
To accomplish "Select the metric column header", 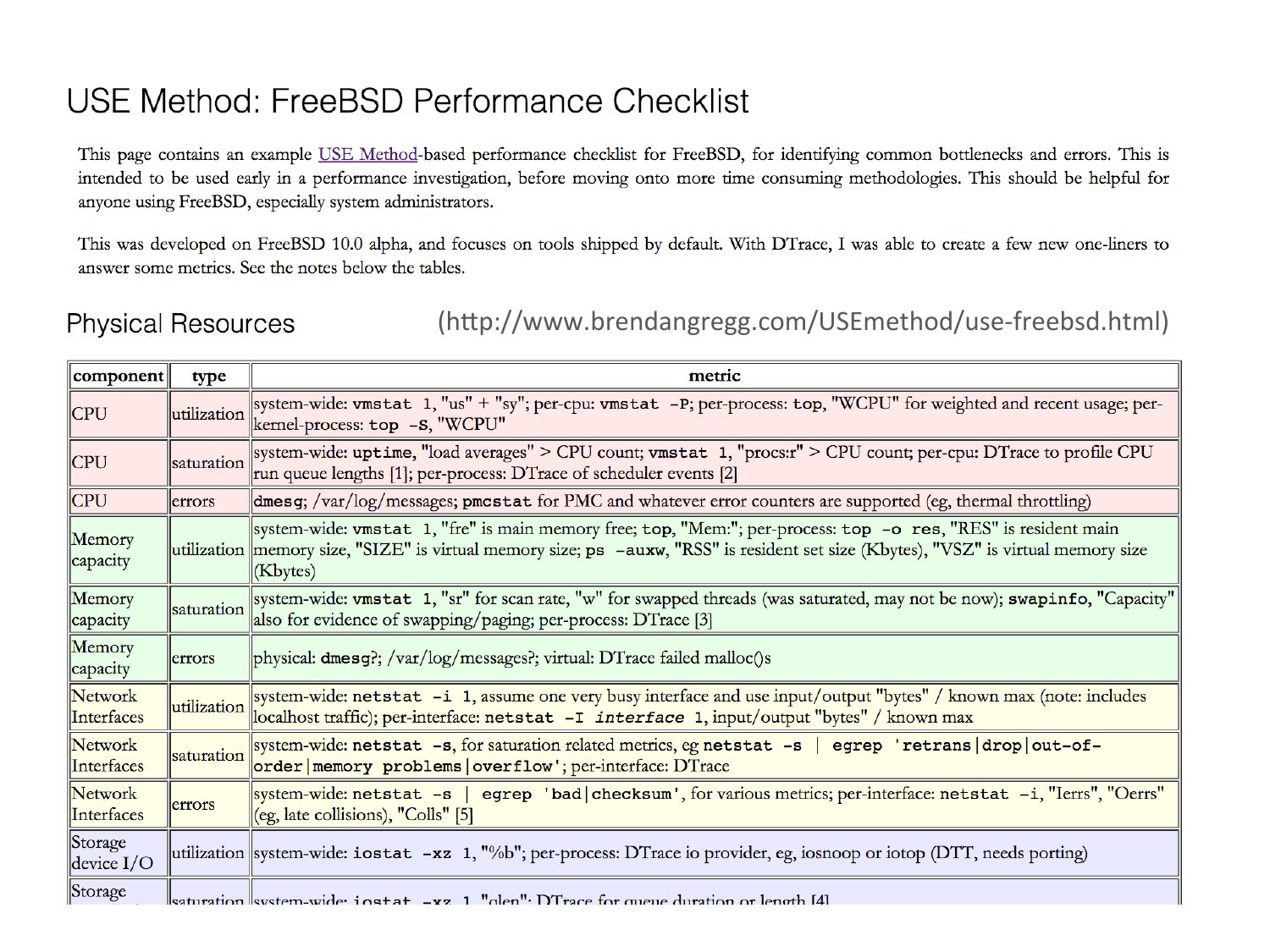I will click(x=714, y=376).
